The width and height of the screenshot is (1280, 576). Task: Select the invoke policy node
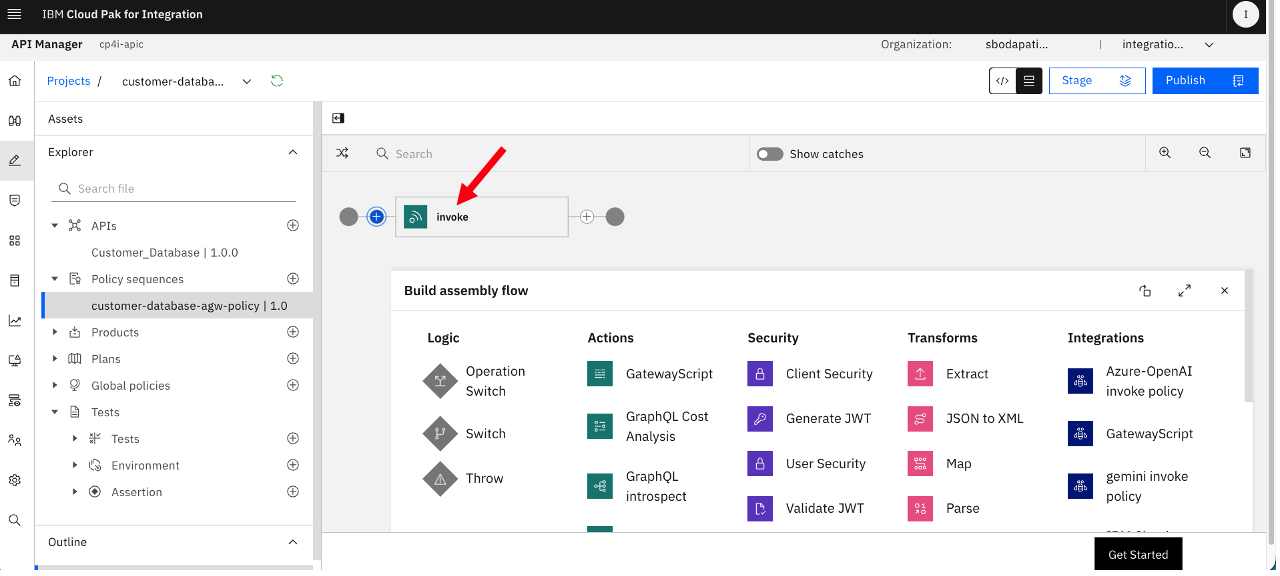pyautogui.click(x=482, y=216)
